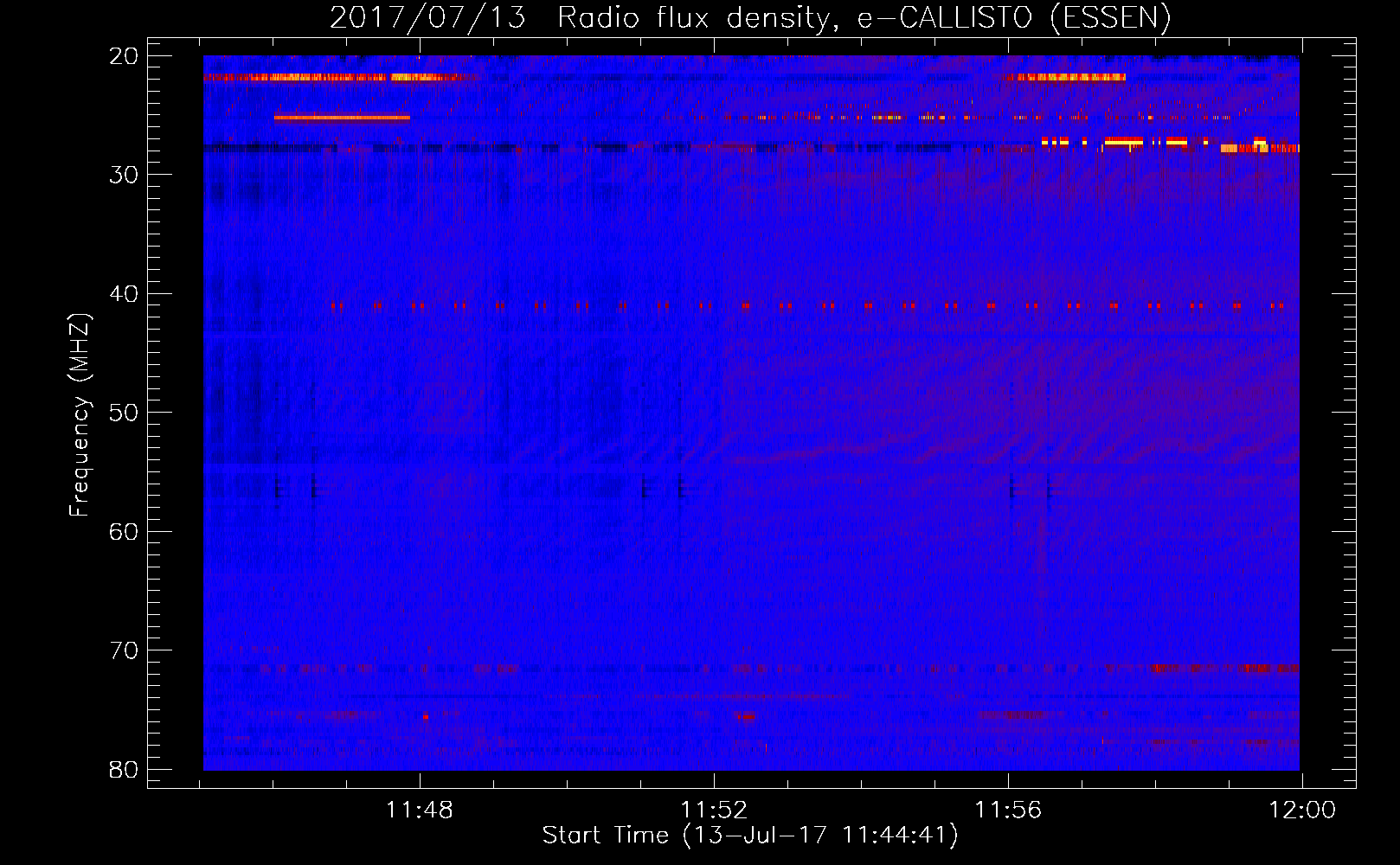
Task: Click the bright yellow burst near 27 MHz at 11:57
Action: tap(1125, 140)
